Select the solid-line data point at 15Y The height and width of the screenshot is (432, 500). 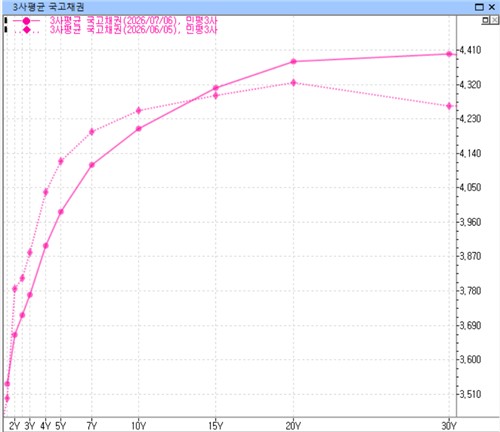click(x=216, y=88)
